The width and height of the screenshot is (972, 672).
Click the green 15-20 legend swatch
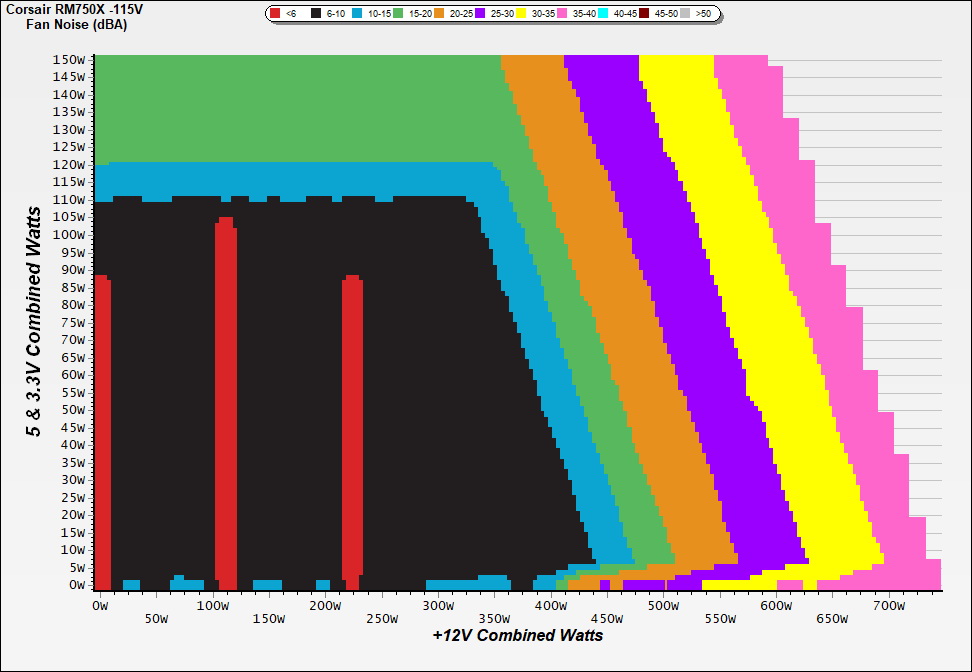pyautogui.click(x=398, y=14)
